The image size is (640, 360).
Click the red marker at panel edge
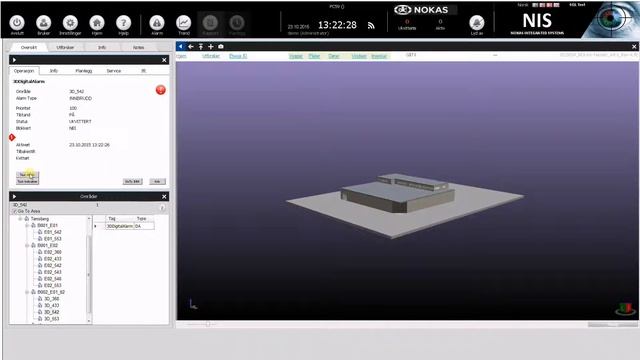pos(12,138)
